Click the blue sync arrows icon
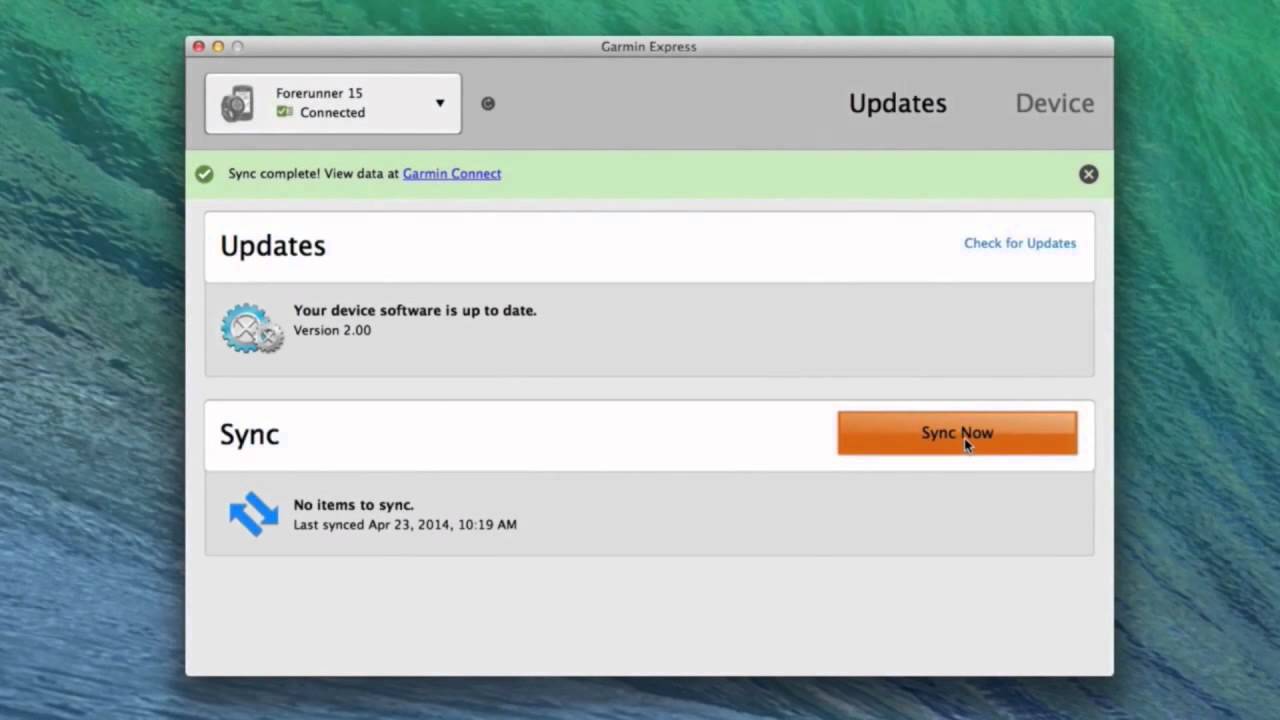The image size is (1280, 720). (254, 514)
